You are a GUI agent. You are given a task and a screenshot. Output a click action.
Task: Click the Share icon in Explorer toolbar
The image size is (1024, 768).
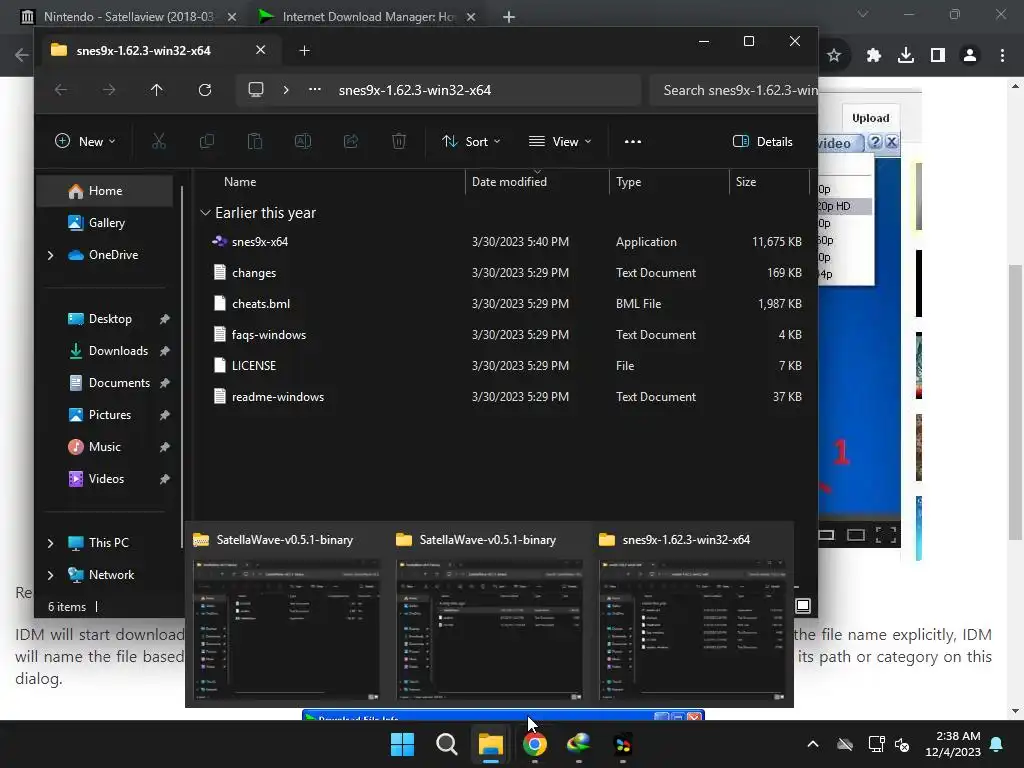pyautogui.click(x=351, y=141)
